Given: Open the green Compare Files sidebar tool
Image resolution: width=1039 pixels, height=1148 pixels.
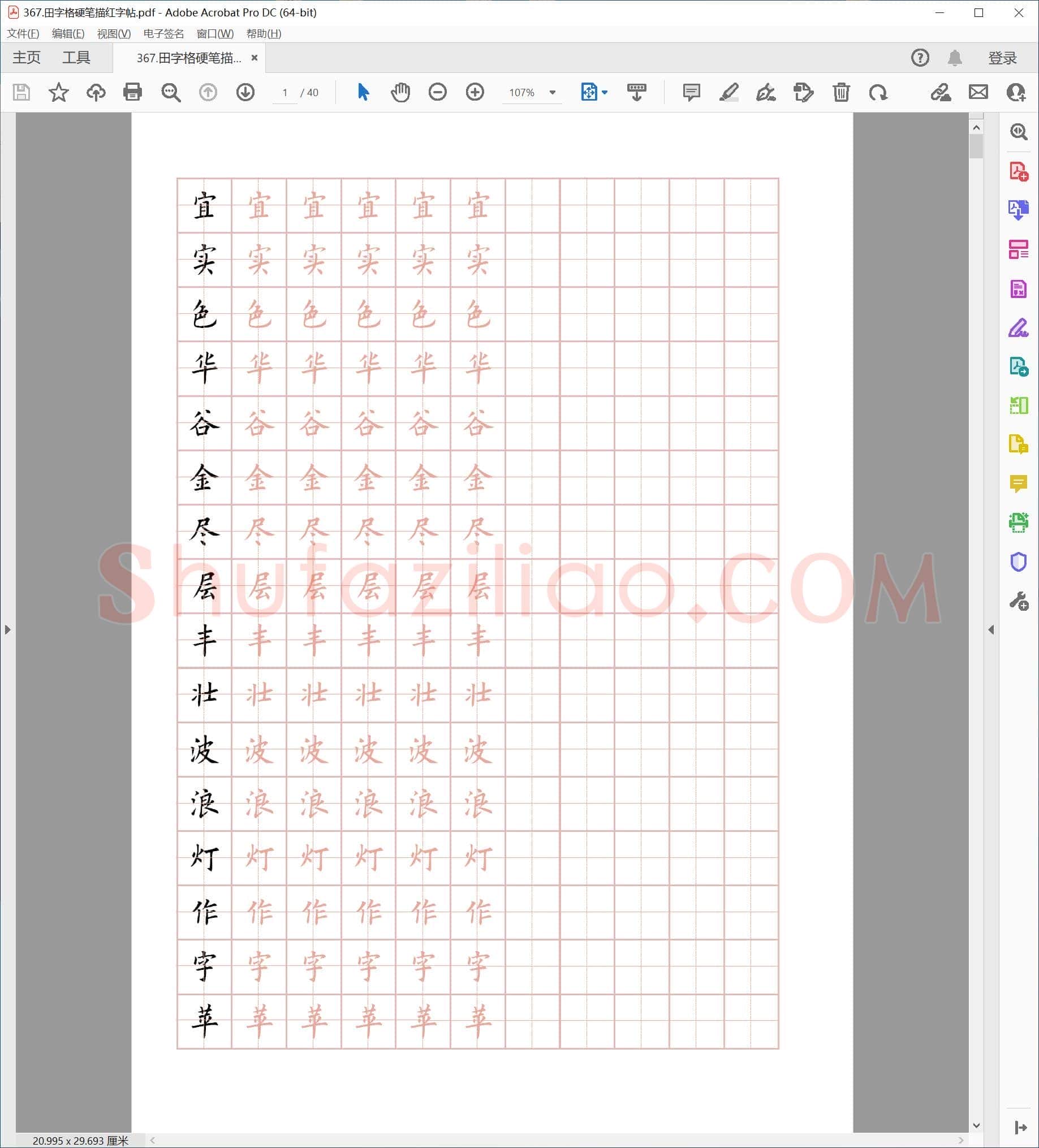Looking at the screenshot, I should point(1019,405).
